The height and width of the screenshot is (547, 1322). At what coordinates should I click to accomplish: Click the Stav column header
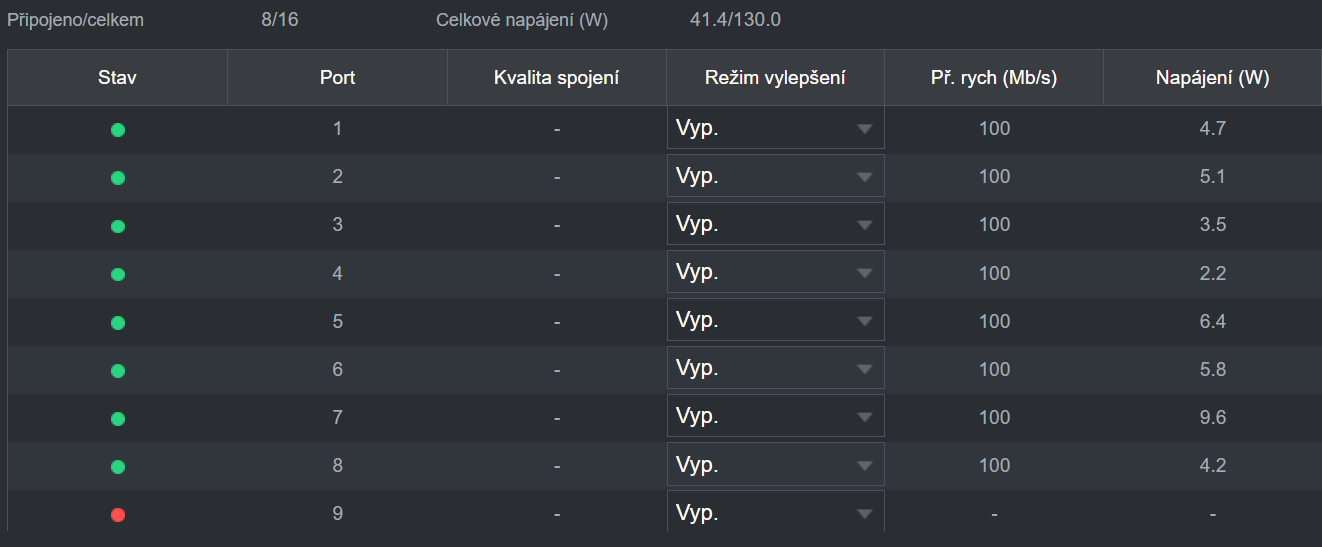pyautogui.click(x=118, y=78)
